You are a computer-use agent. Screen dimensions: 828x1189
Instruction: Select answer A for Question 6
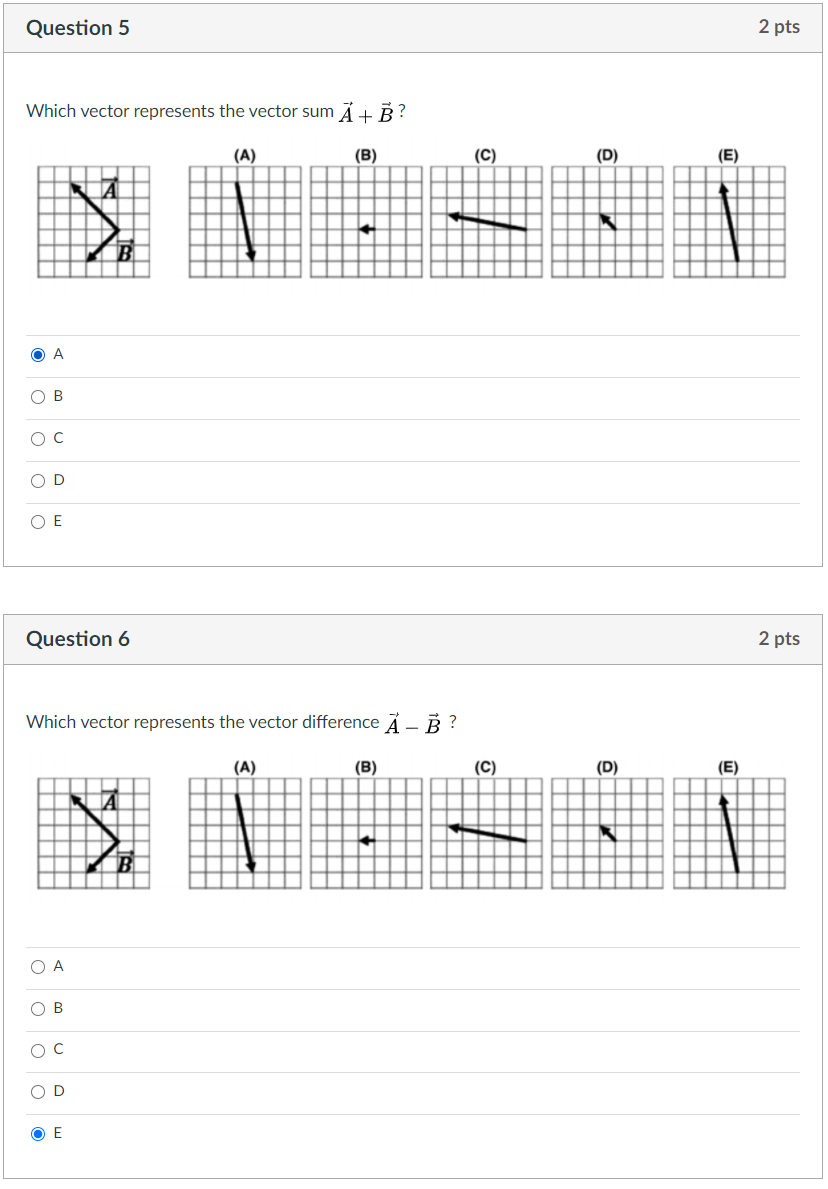point(37,966)
